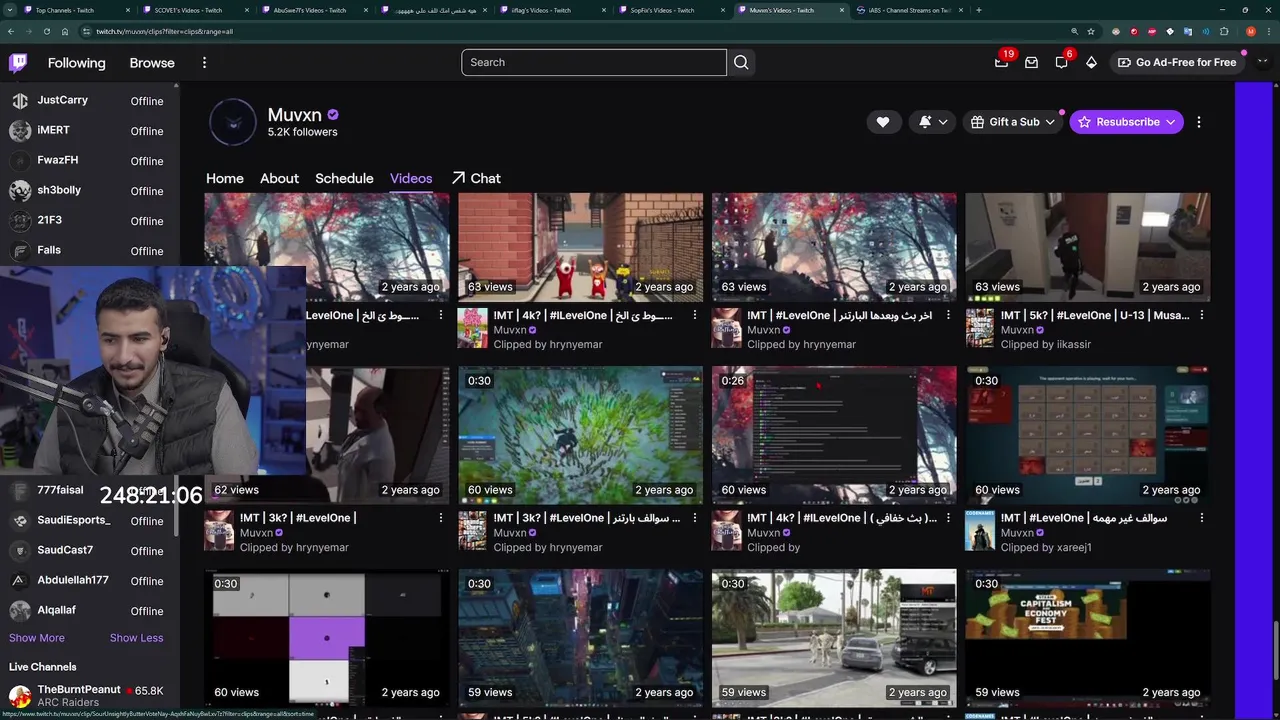Open SaudiEsports_ channel in sidebar
This screenshot has width=1280, height=720.
click(x=88, y=521)
